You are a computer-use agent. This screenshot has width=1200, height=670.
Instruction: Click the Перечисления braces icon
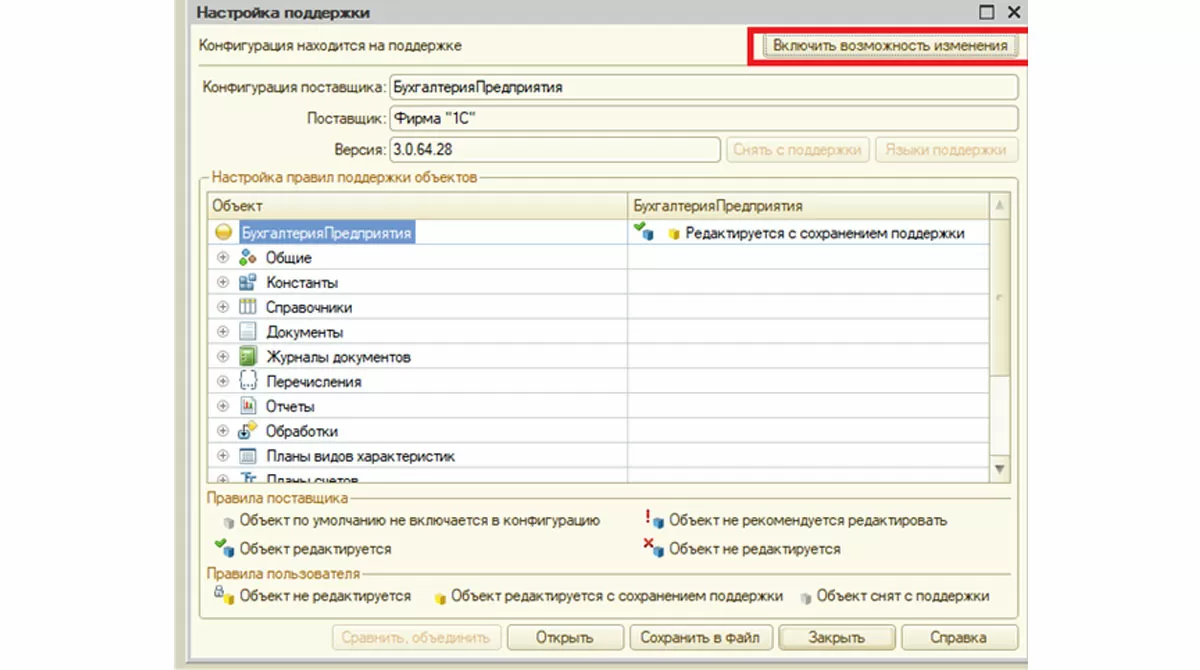pos(248,382)
